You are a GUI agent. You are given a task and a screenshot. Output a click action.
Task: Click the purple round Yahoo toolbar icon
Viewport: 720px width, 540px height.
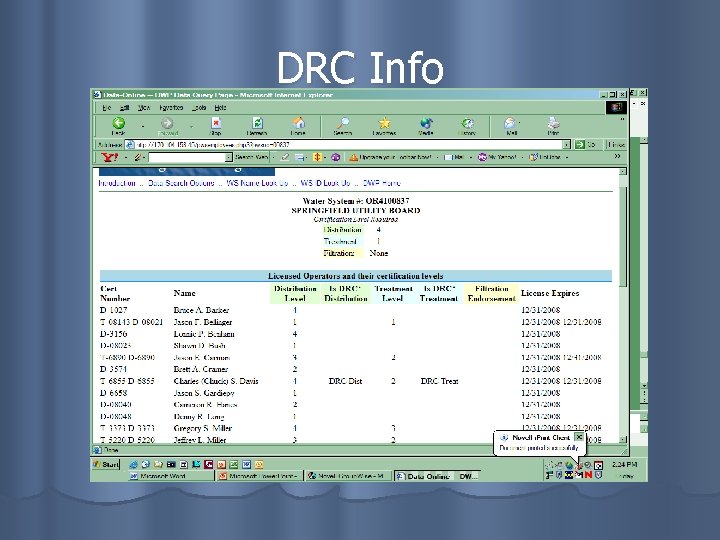point(336,157)
